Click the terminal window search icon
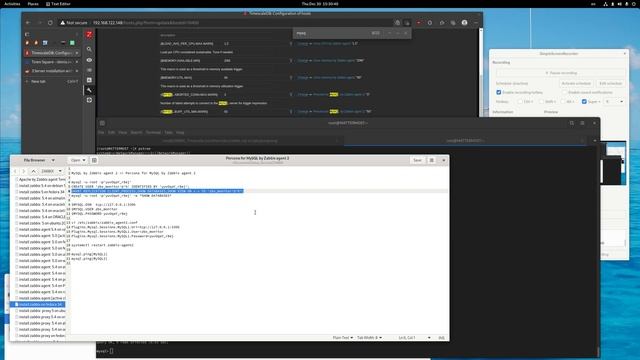This screenshot has width=640, height=360. coord(572,123)
